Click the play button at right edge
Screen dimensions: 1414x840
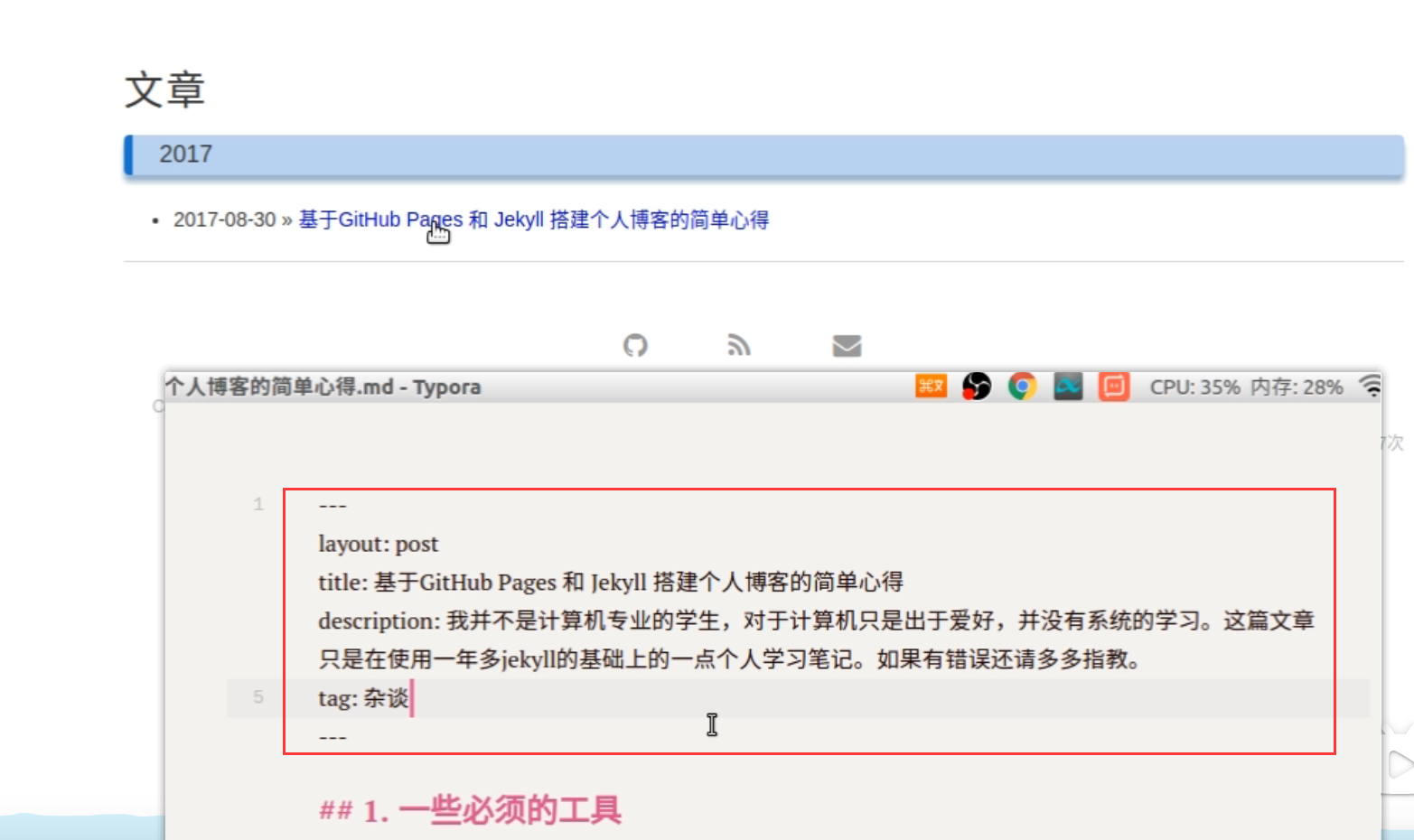[1400, 765]
